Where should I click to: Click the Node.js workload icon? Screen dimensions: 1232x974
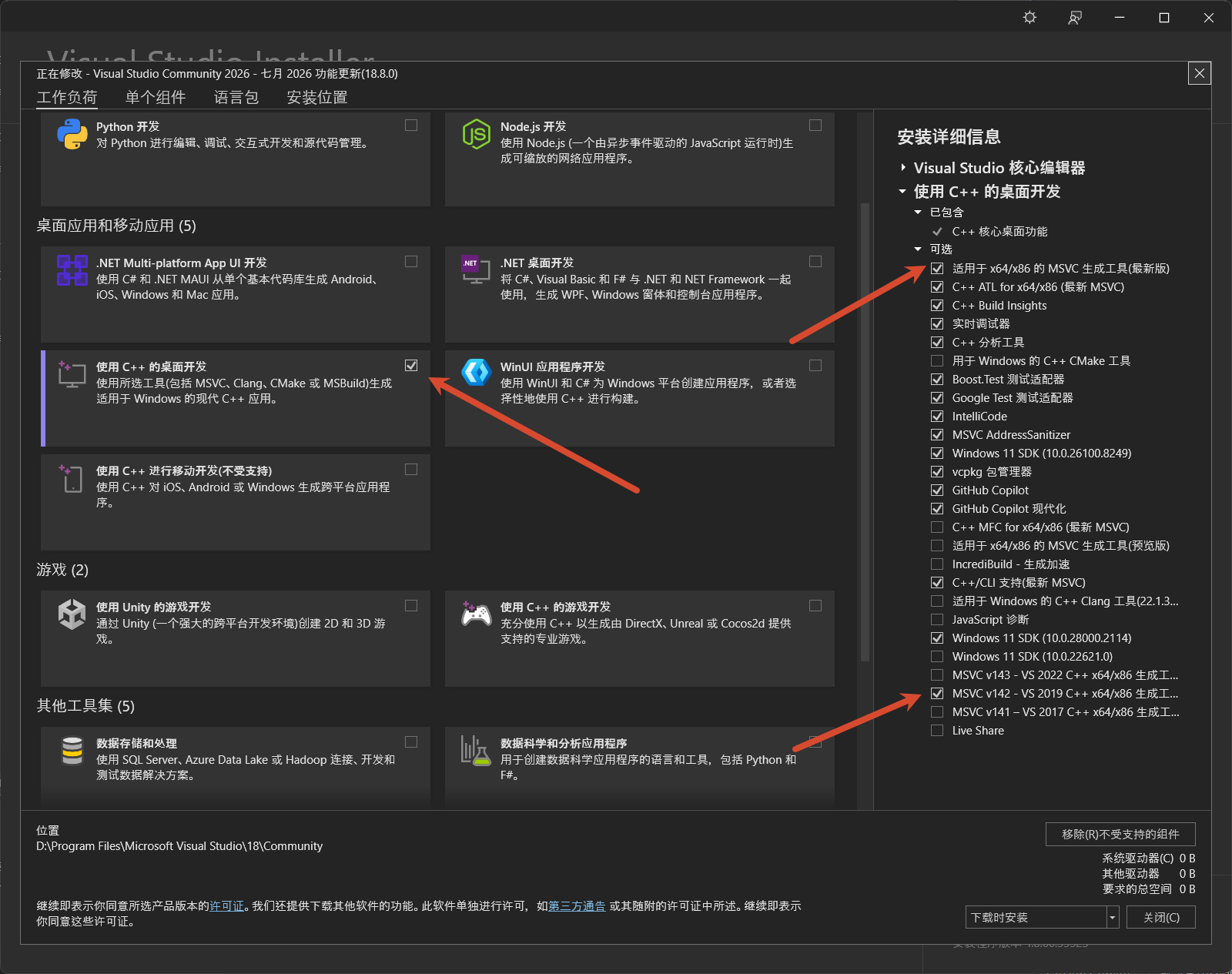click(x=476, y=134)
